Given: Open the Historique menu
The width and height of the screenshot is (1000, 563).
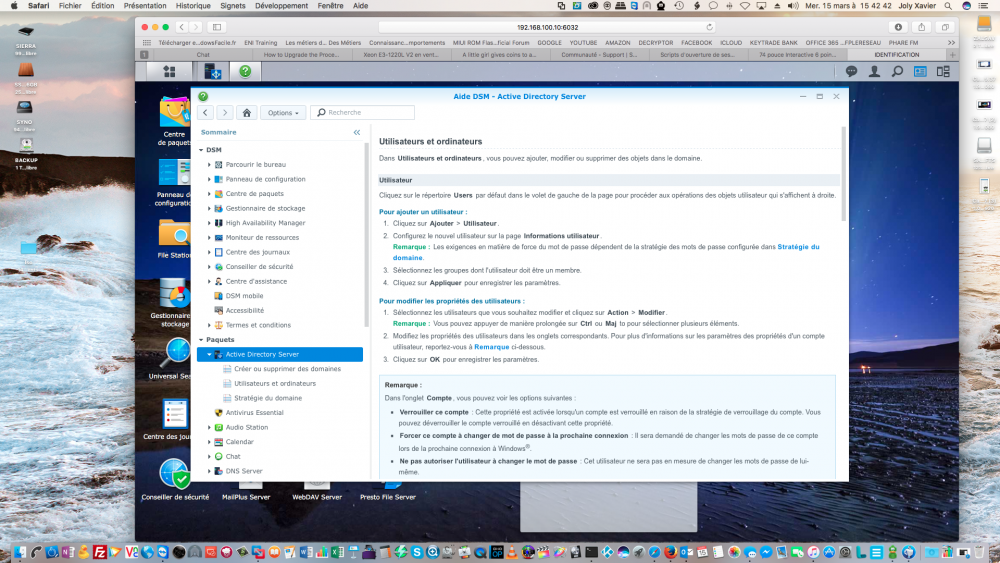Looking at the screenshot, I should [x=193, y=6].
